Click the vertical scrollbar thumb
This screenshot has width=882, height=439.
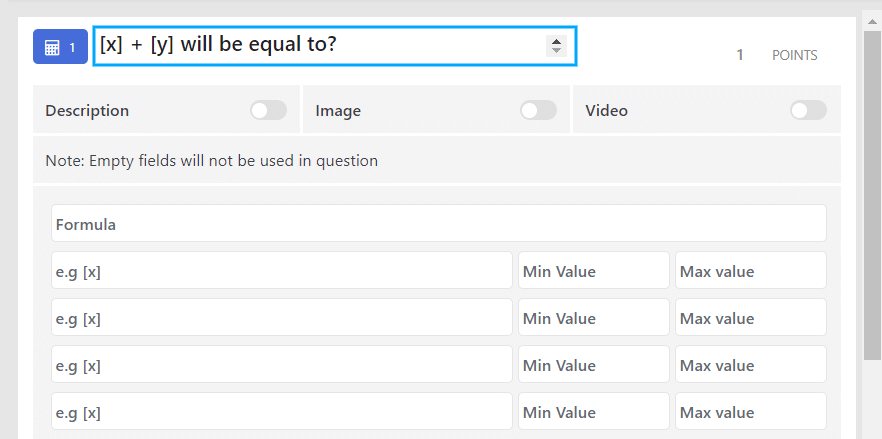click(x=872, y=195)
